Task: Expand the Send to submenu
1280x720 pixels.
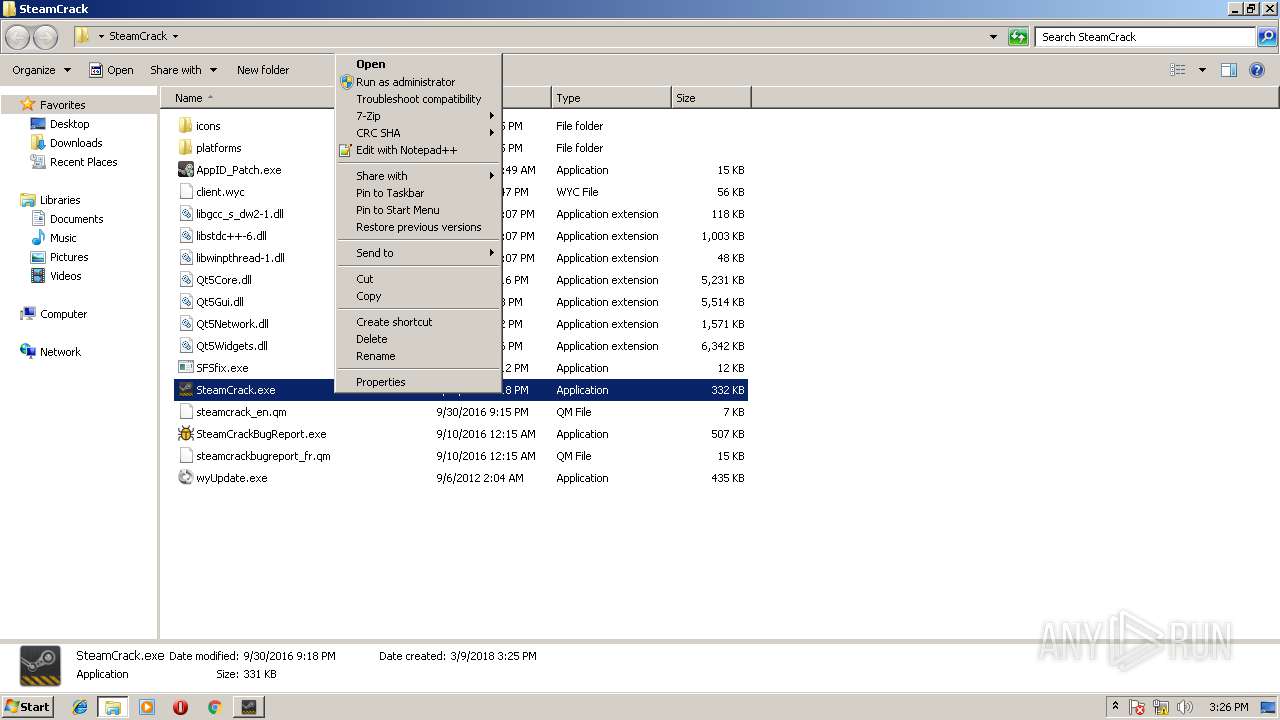Action: coord(418,253)
